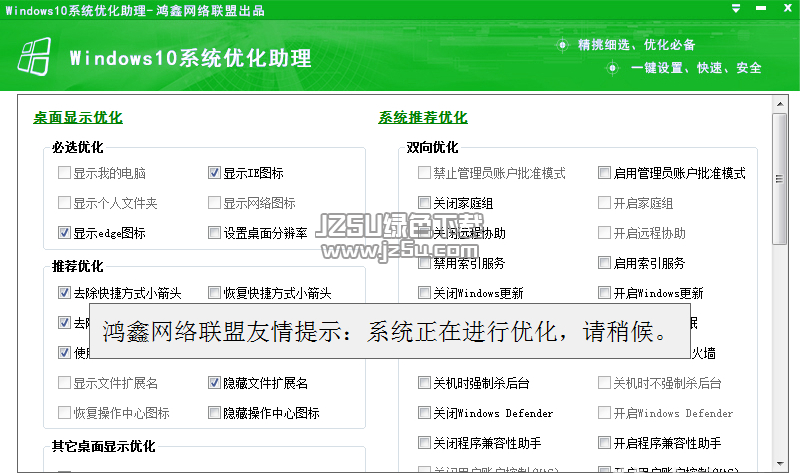Enable 启用管理员账户批准模式 checkbox

click(604, 172)
